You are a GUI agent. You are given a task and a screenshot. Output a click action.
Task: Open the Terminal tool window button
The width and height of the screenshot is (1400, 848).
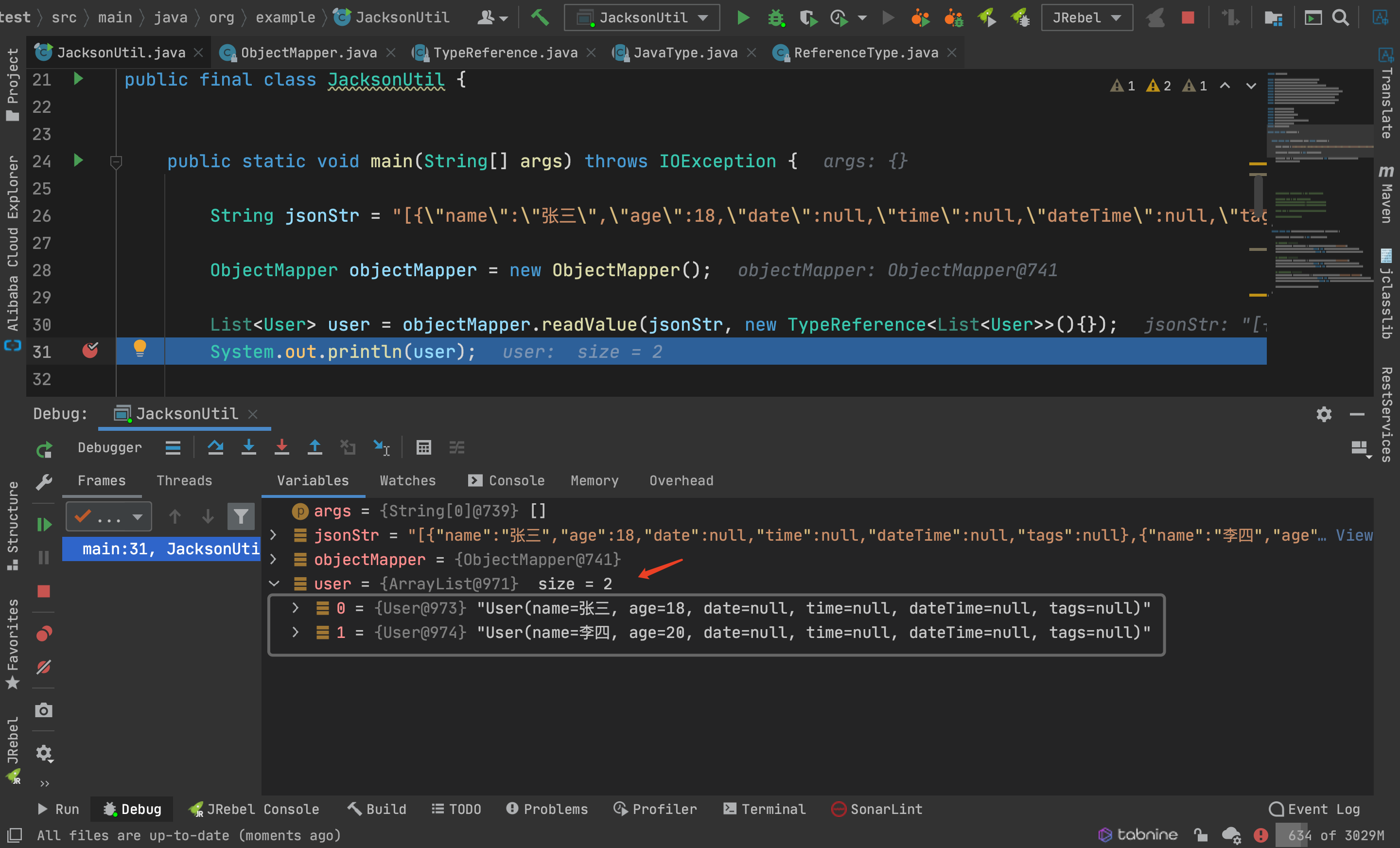coord(764,809)
